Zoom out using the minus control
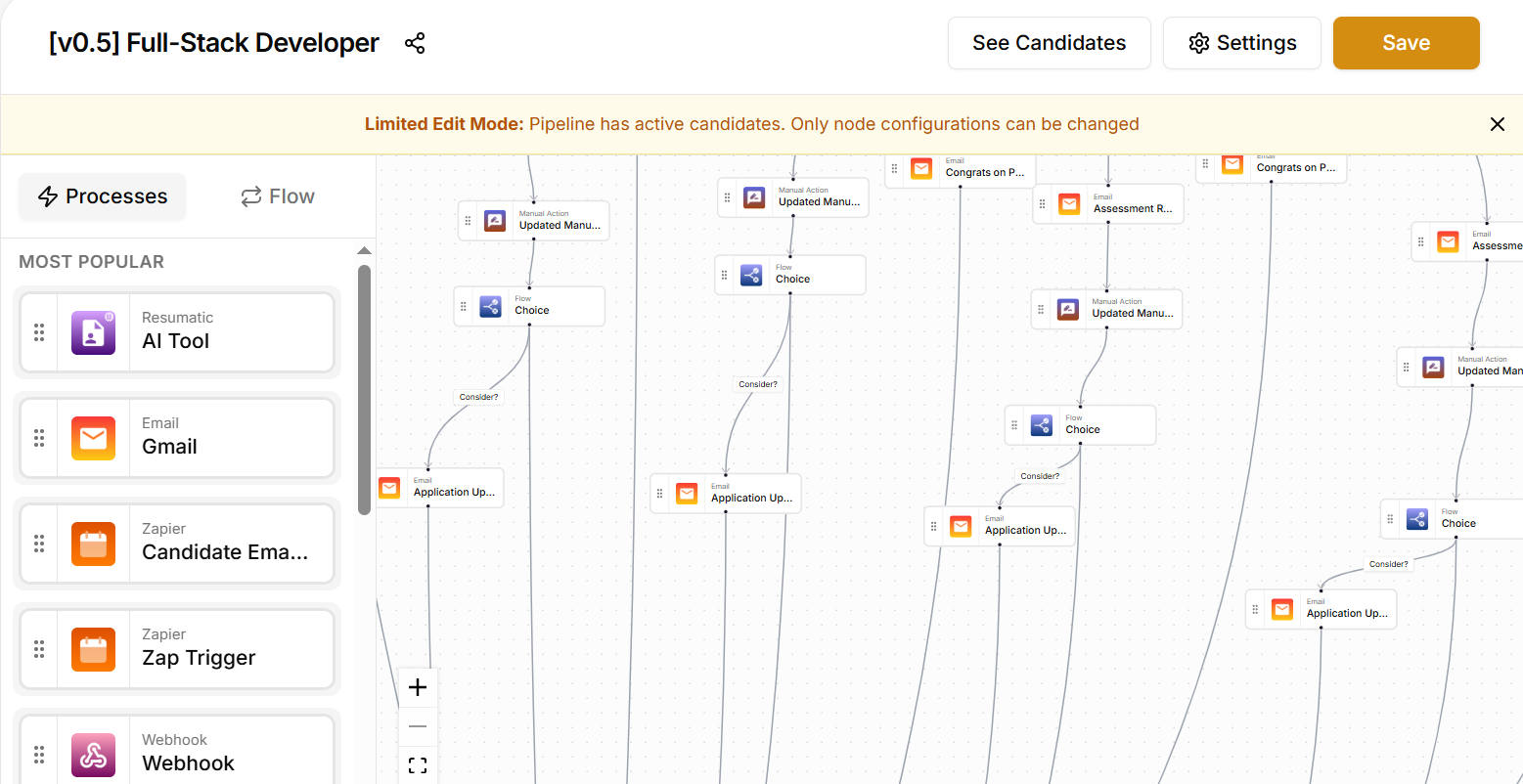 [x=418, y=726]
